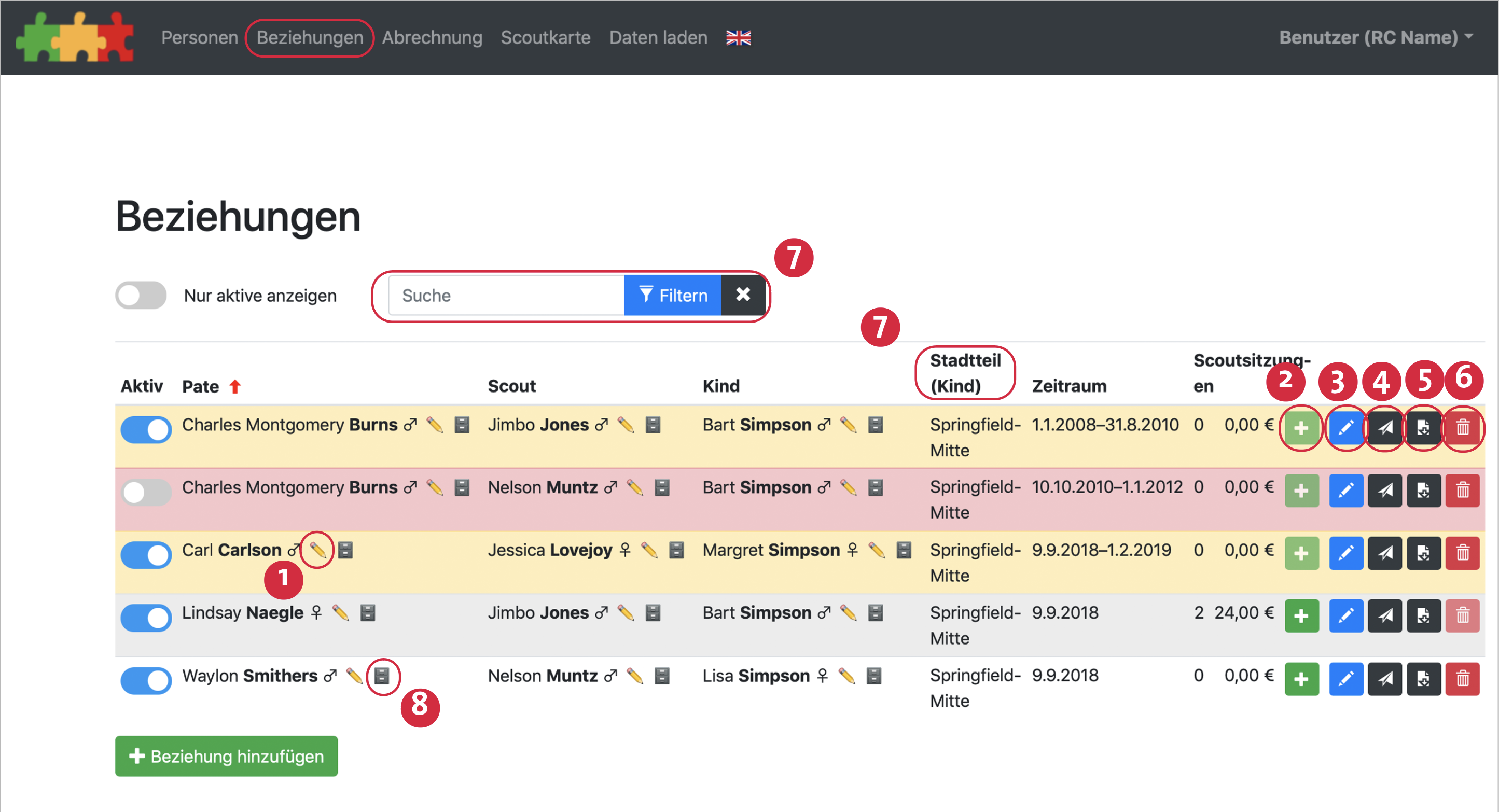Open Personen menu item

(199, 38)
